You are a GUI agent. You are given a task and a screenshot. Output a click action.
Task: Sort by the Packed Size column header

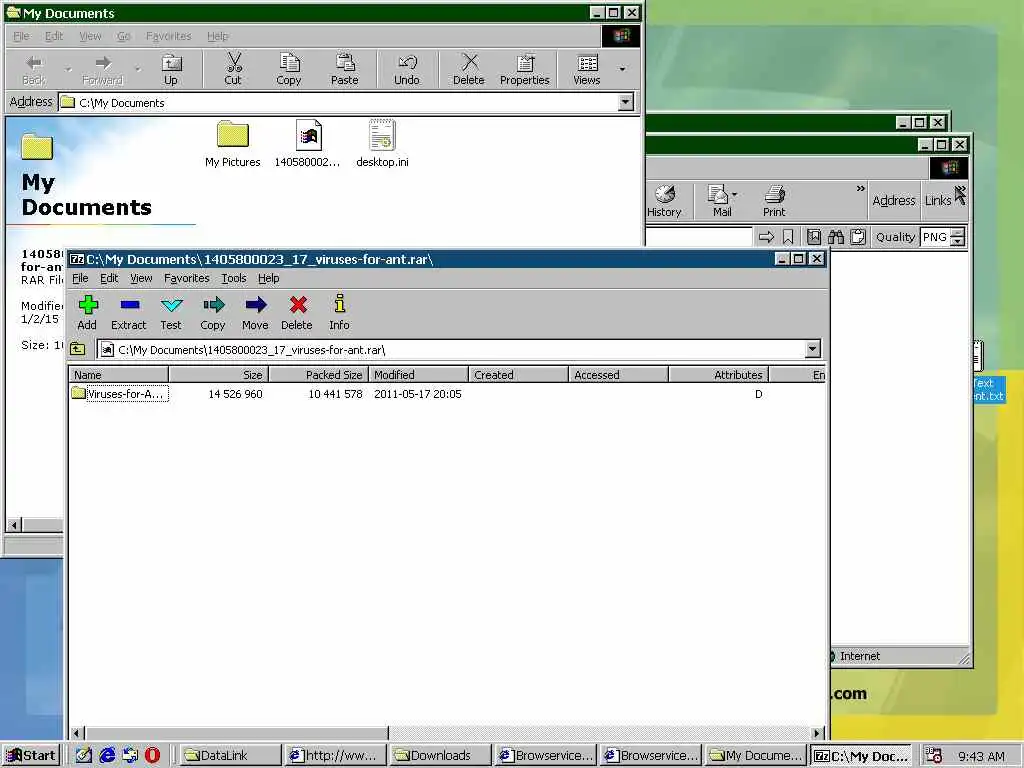pos(319,375)
